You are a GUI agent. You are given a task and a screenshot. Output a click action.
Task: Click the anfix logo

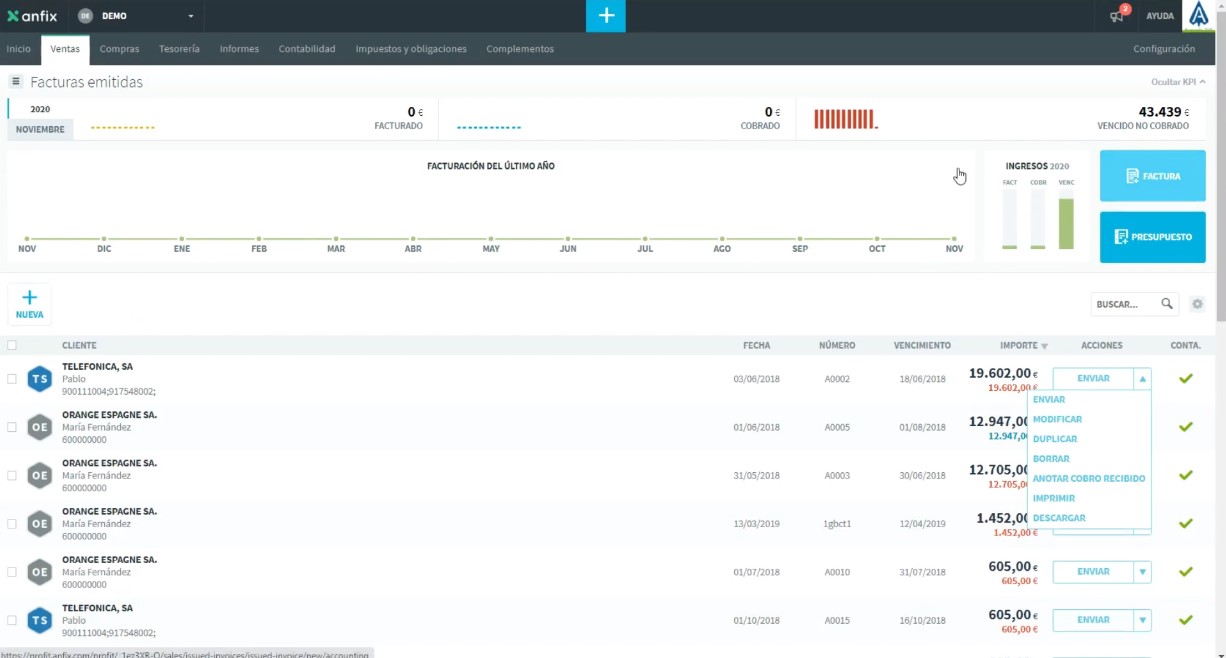pyautogui.click(x=32, y=16)
